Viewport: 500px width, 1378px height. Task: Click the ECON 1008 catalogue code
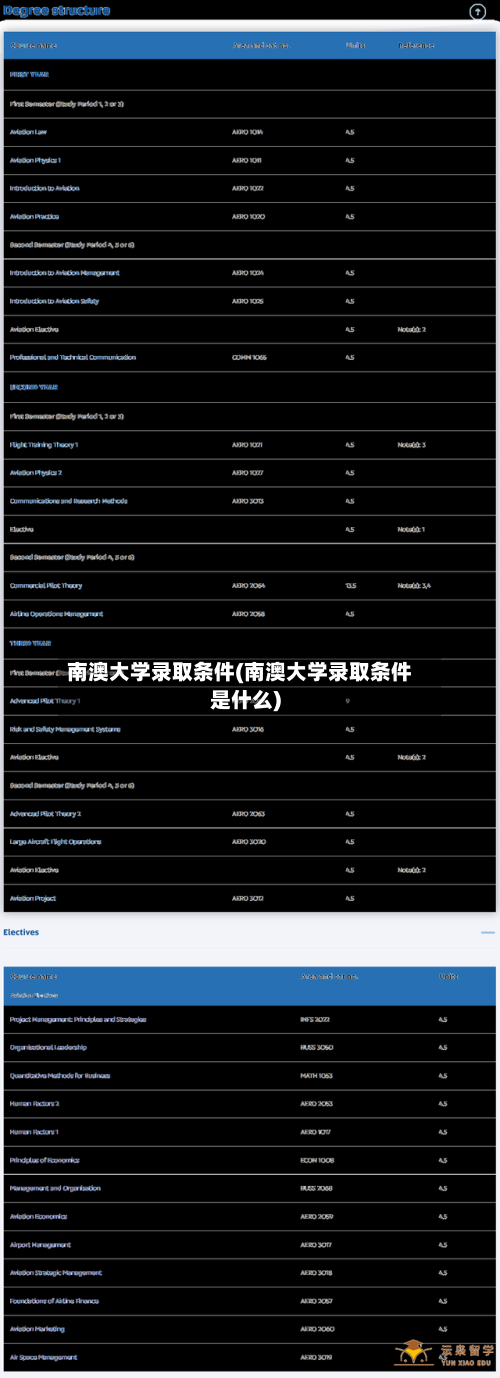pos(317,1160)
